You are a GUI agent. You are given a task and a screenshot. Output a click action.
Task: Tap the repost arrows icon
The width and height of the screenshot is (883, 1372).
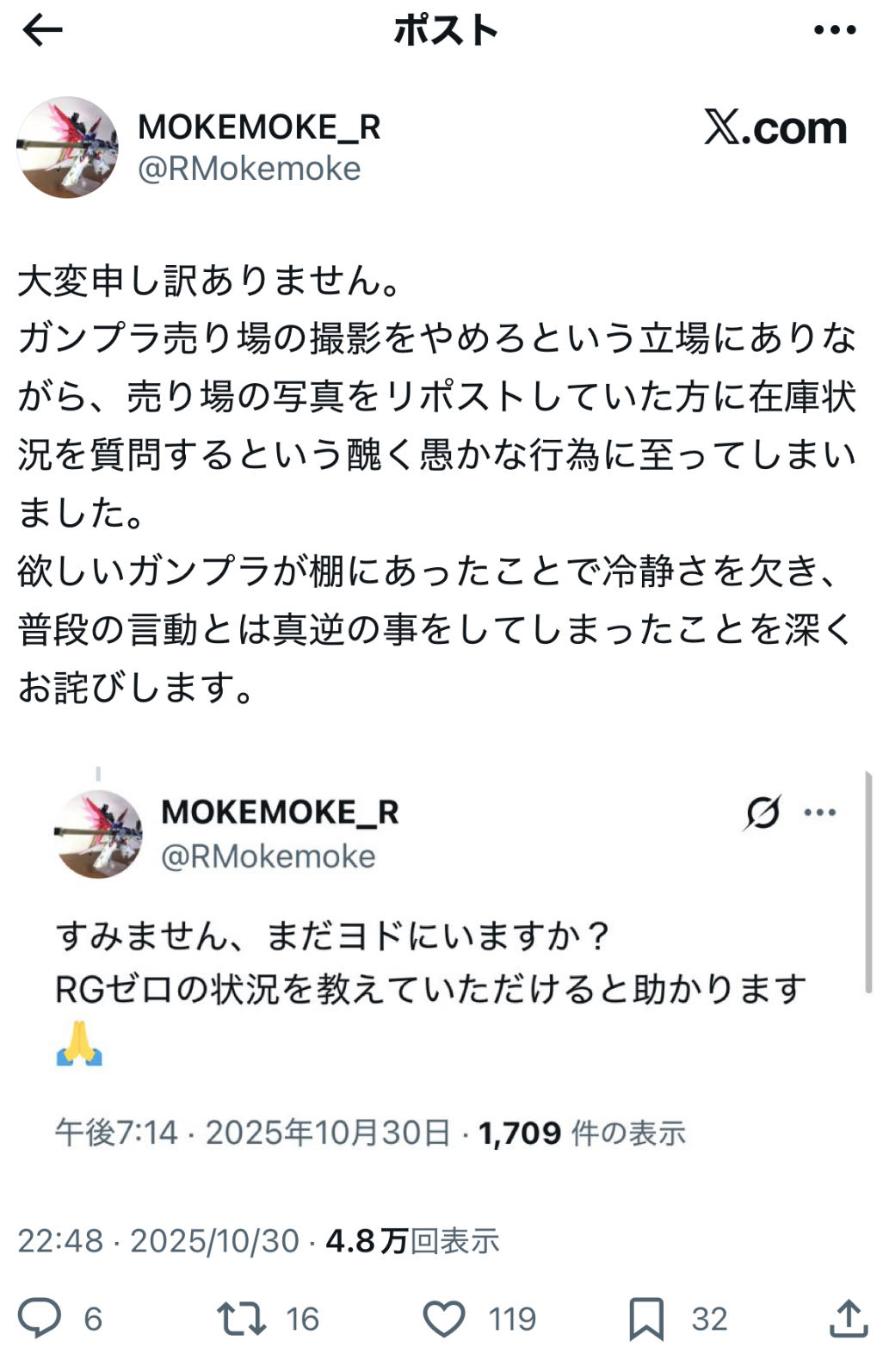(242, 1318)
